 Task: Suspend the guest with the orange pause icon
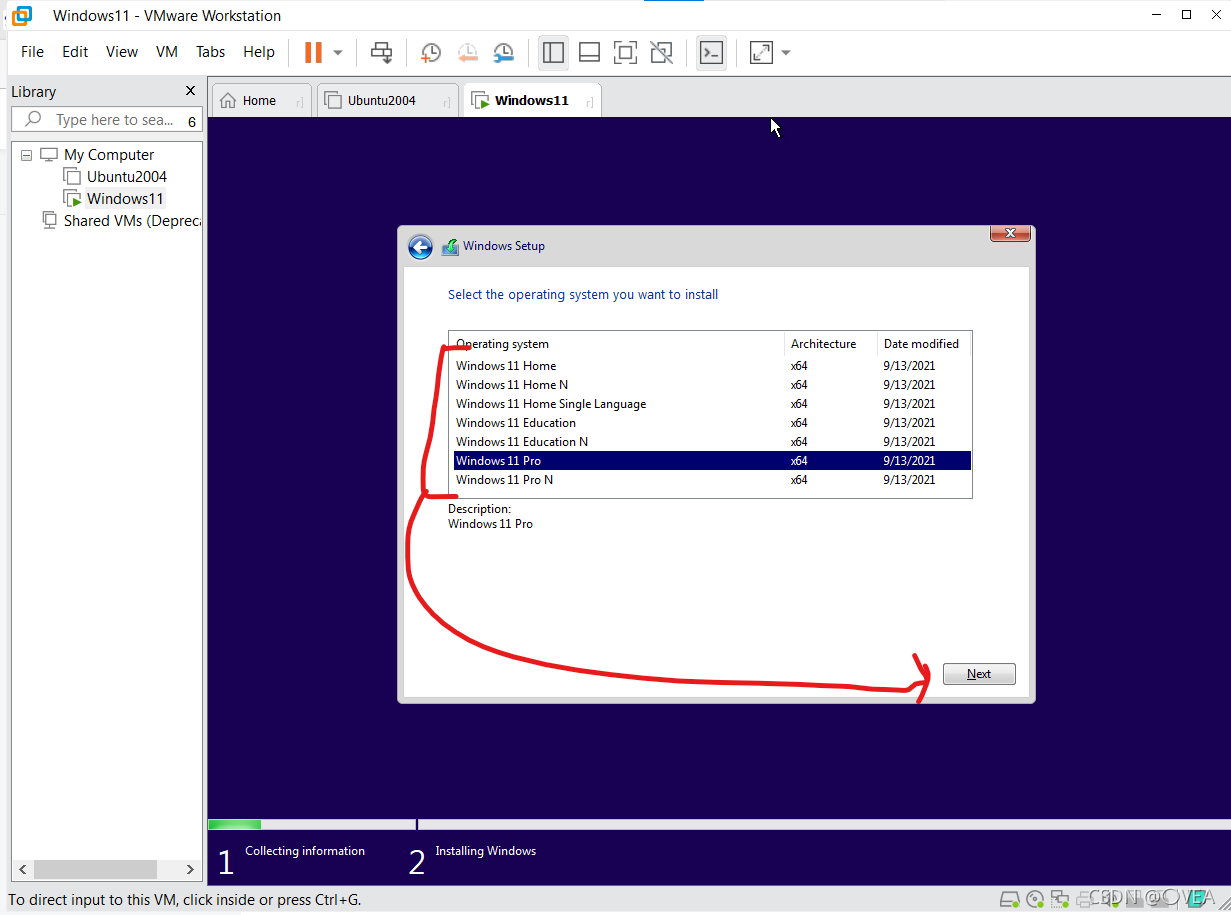pos(313,52)
